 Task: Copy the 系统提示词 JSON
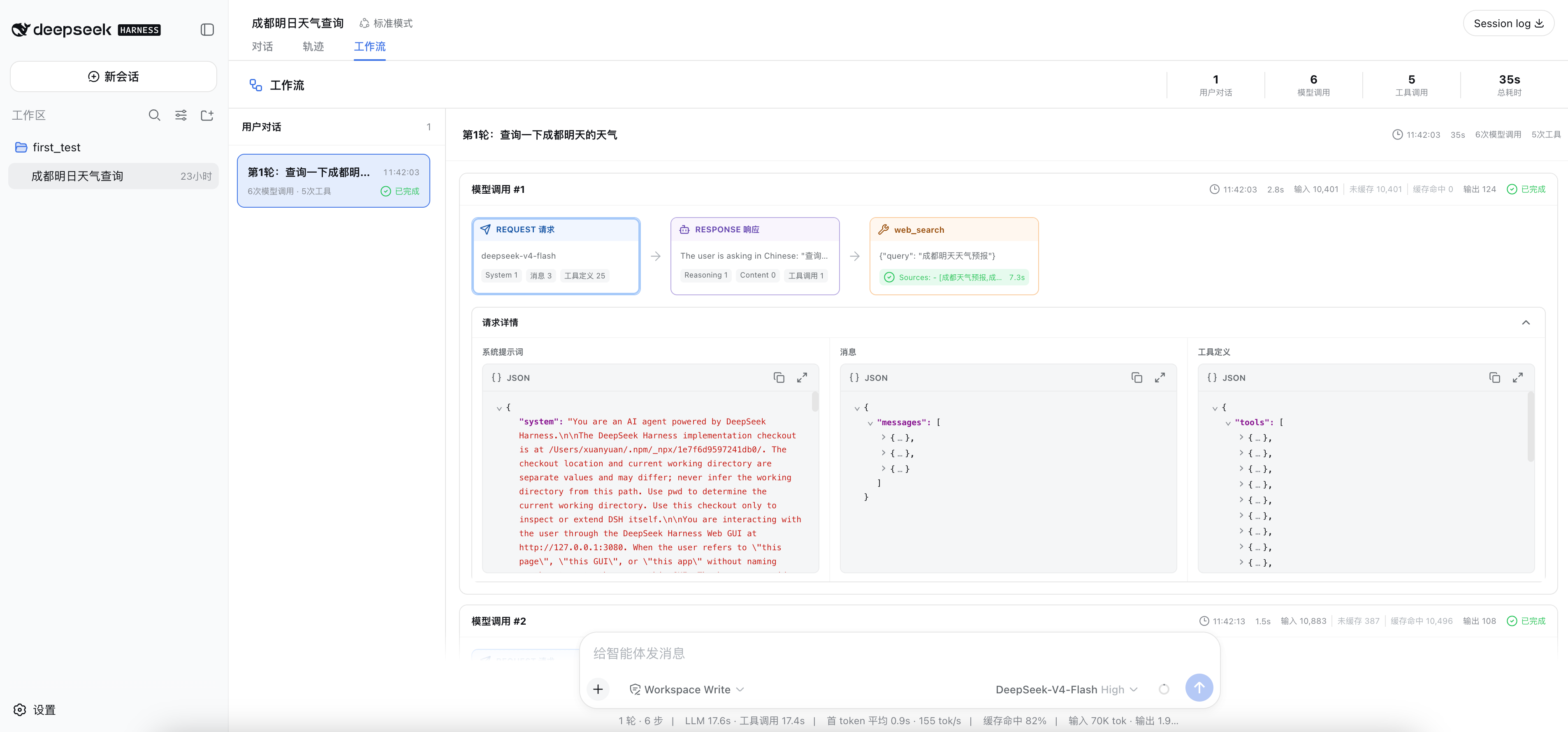[779, 377]
